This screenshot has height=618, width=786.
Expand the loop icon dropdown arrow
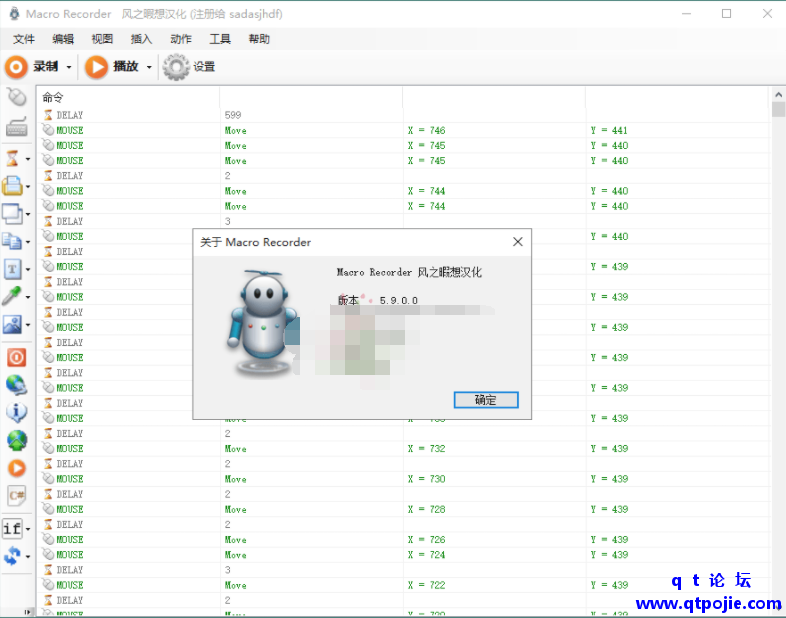pos(28,556)
